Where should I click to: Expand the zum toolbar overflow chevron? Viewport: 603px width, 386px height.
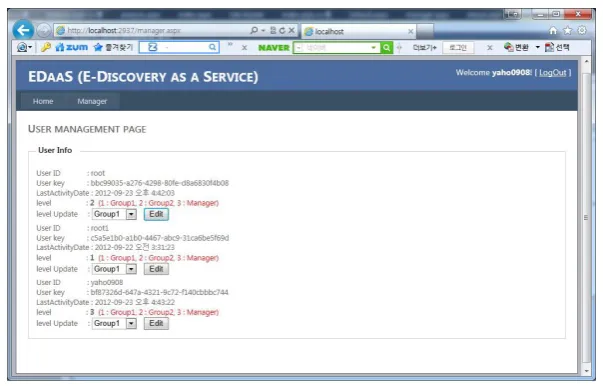coord(230,45)
